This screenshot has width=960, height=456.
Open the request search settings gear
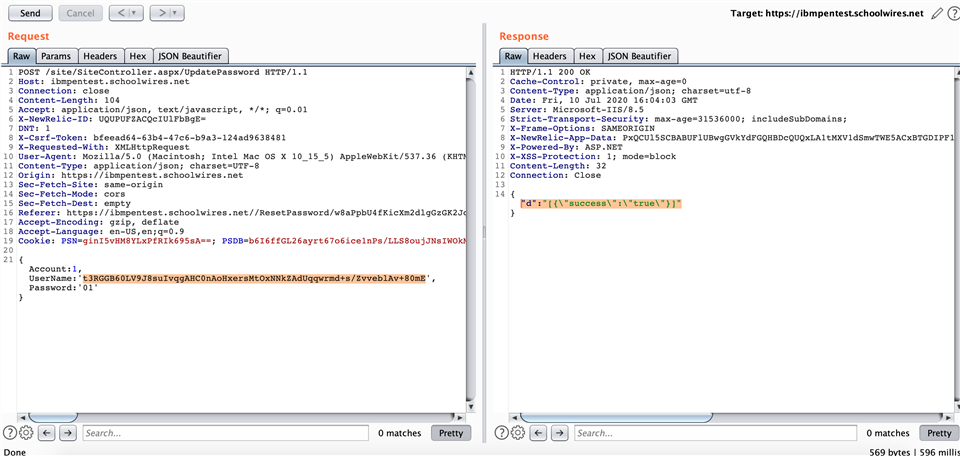27,433
